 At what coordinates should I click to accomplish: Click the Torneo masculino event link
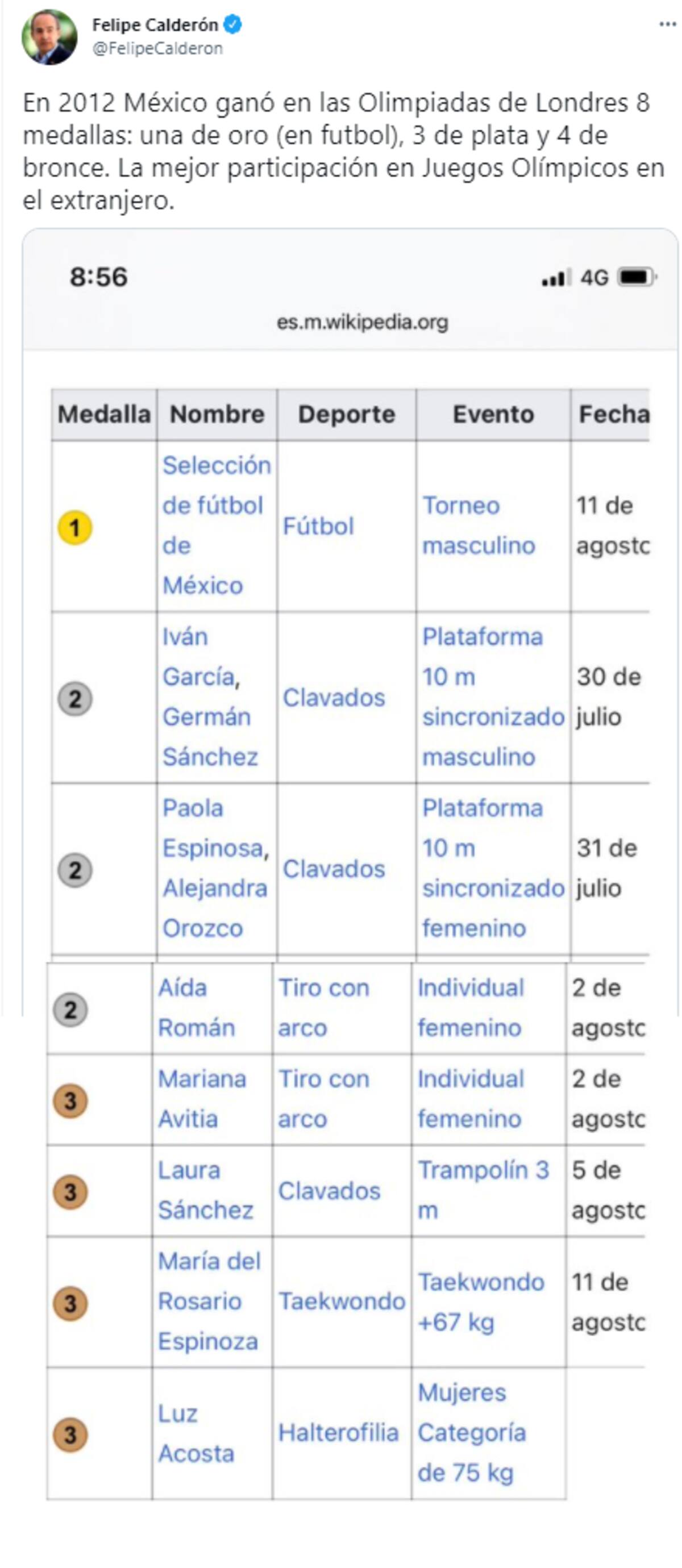click(479, 526)
